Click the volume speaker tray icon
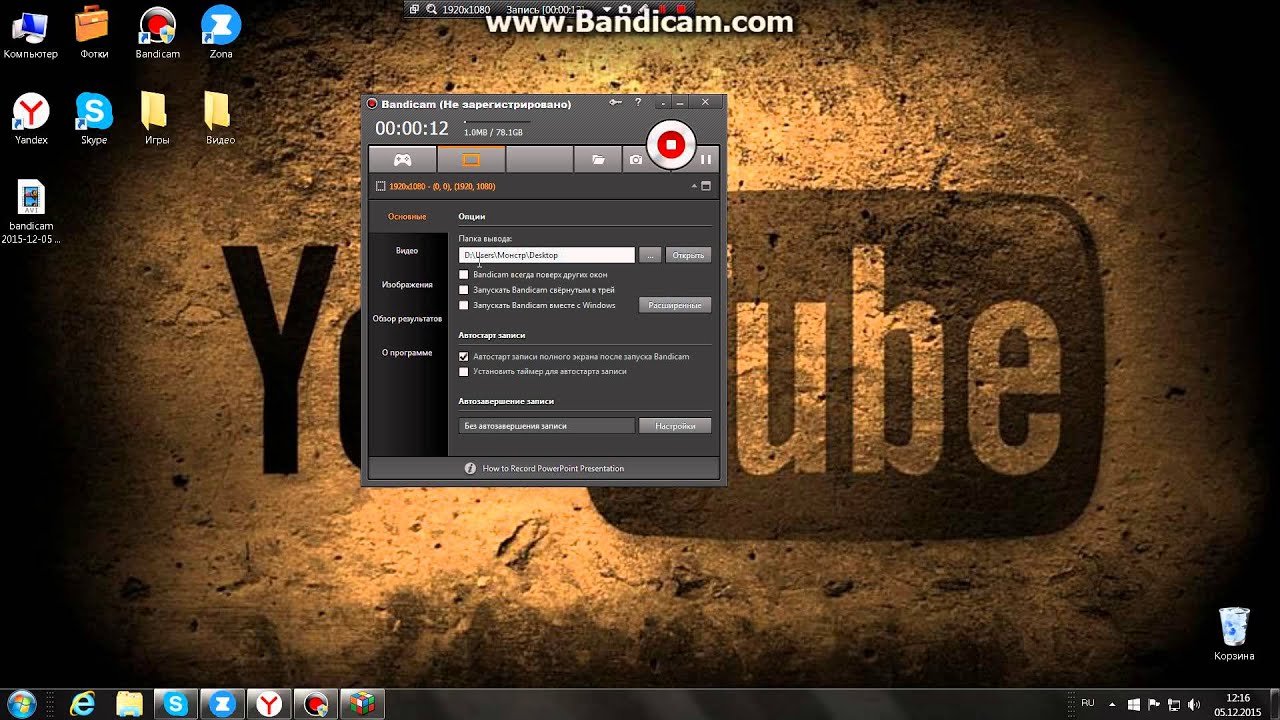 click(x=1194, y=704)
